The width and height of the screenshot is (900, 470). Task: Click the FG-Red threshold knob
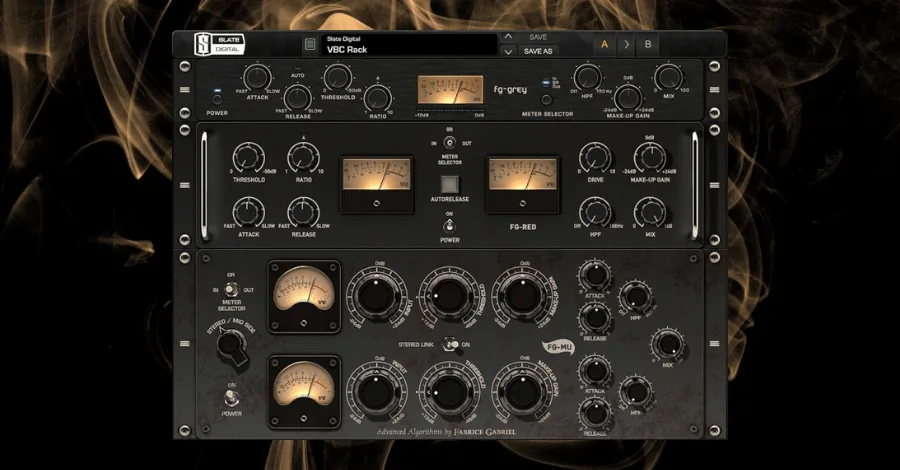249,157
